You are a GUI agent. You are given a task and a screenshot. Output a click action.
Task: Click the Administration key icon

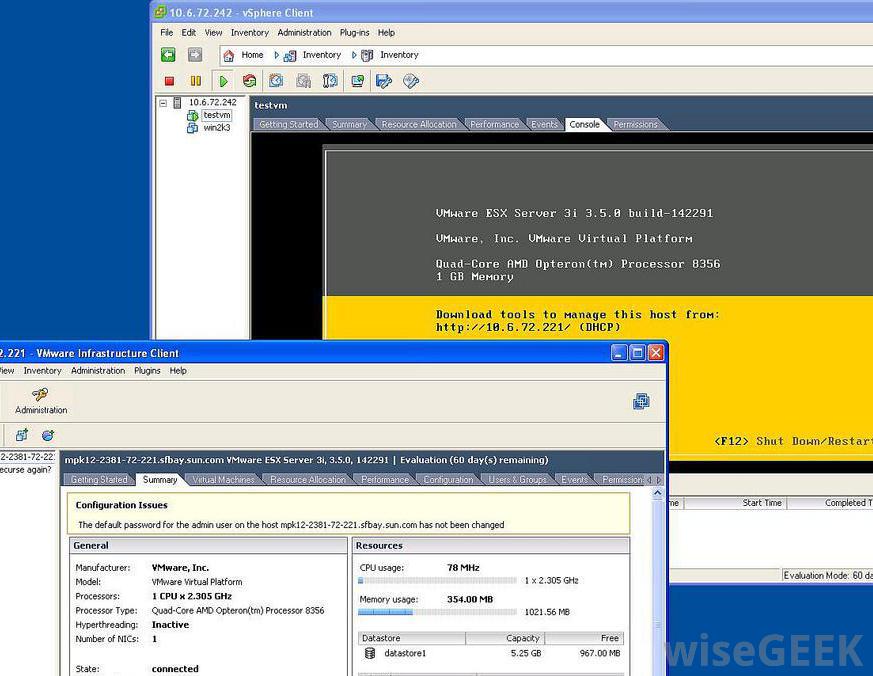click(41, 396)
